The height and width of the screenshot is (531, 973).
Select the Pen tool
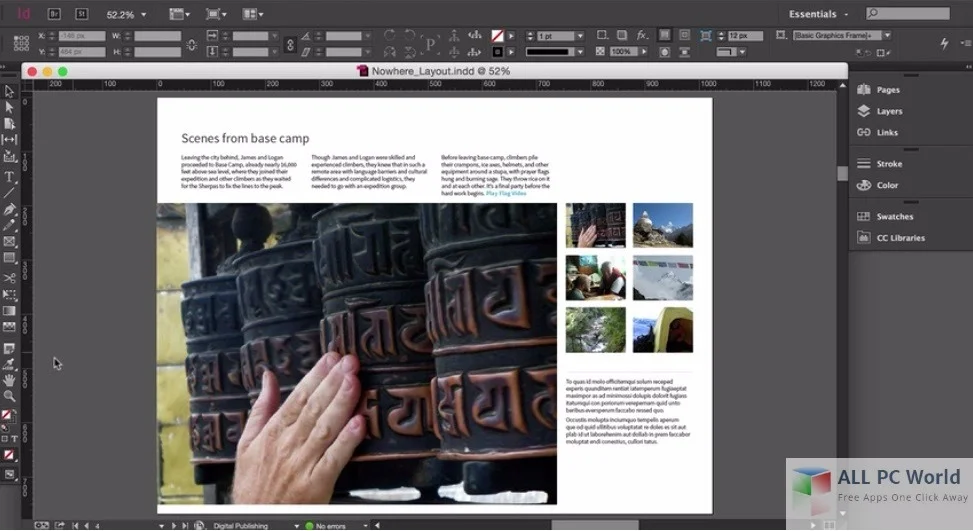9,210
